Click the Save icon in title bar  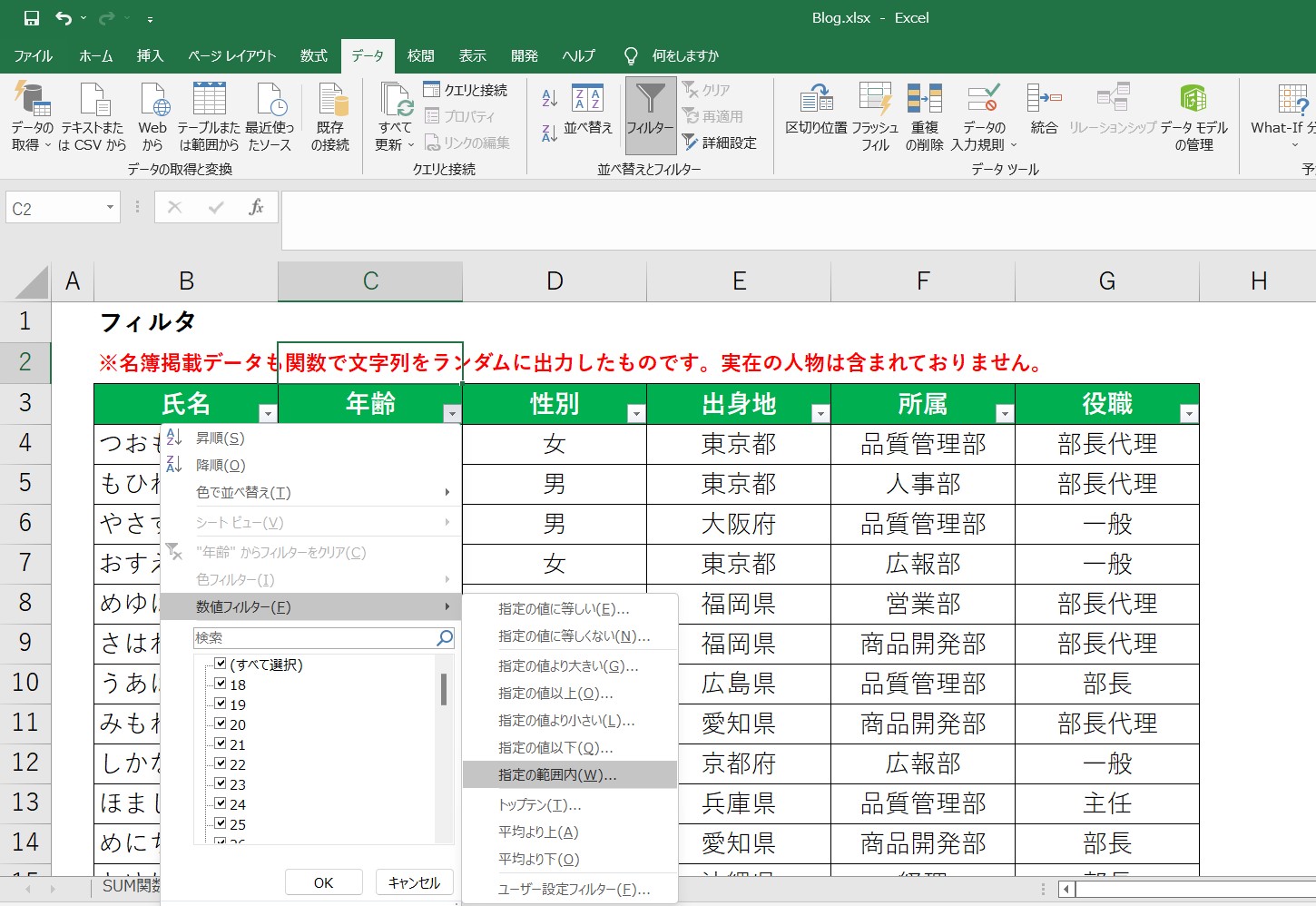pyautogui.click(x=32, y=18)
